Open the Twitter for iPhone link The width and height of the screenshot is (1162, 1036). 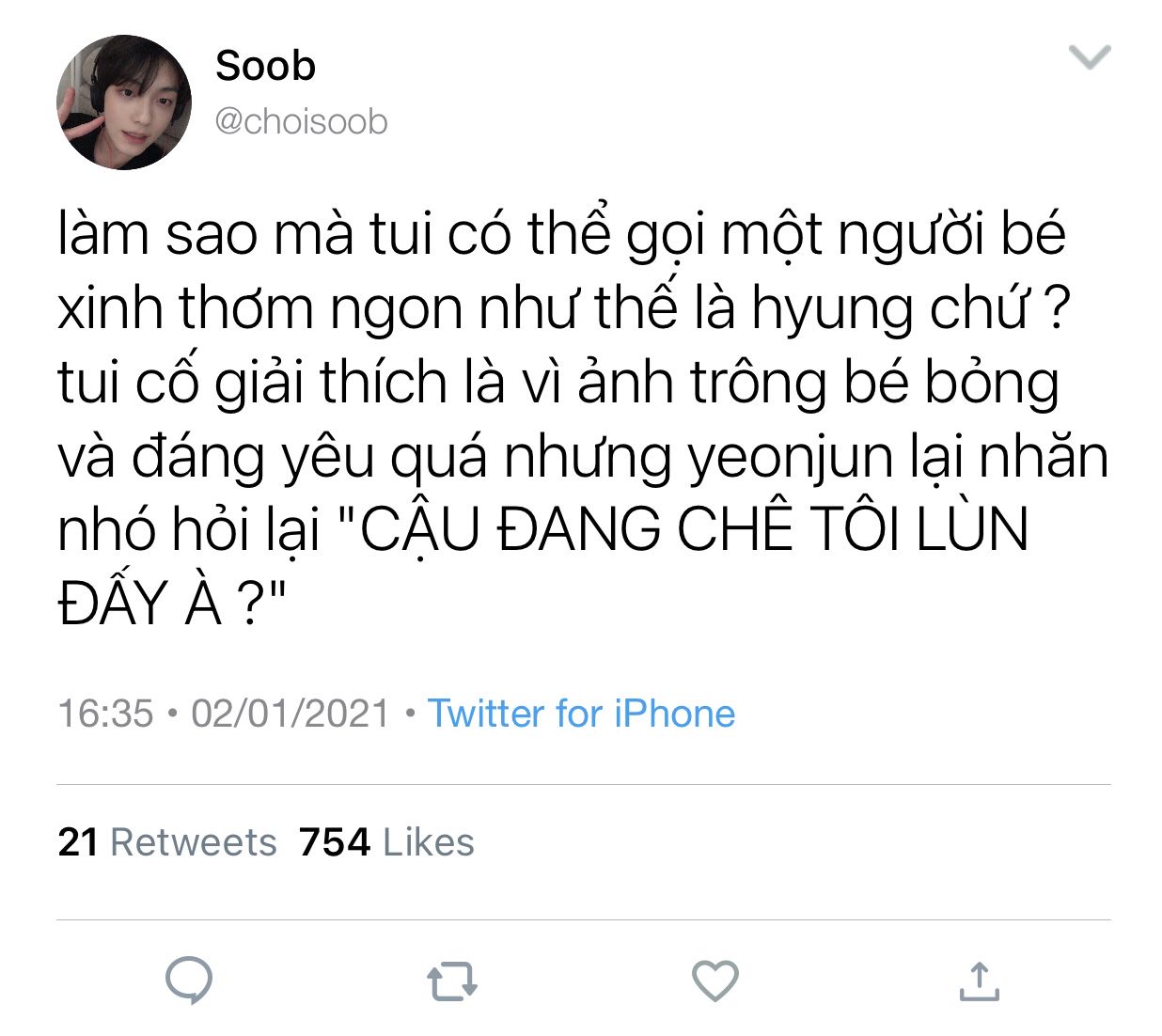click(581, 714)
